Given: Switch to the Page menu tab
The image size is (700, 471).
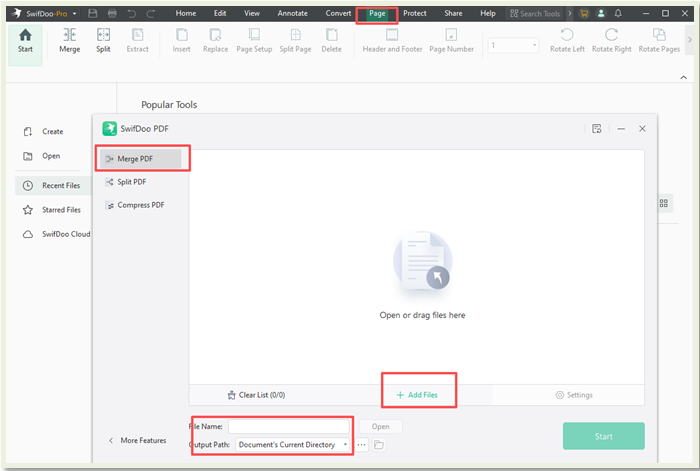Looking at the screenshot, I should click(377, 13).
